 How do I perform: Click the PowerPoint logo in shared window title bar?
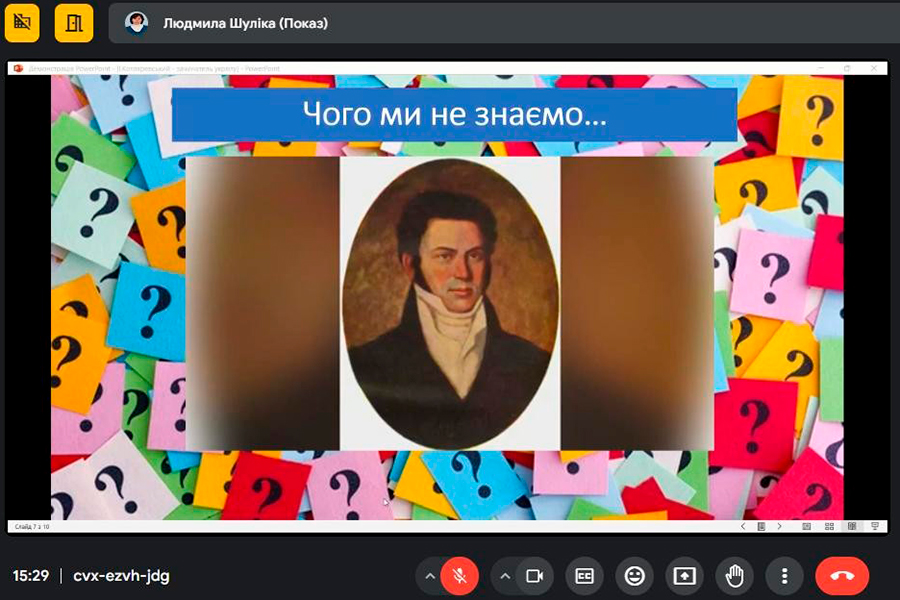[x=18, y=68]
